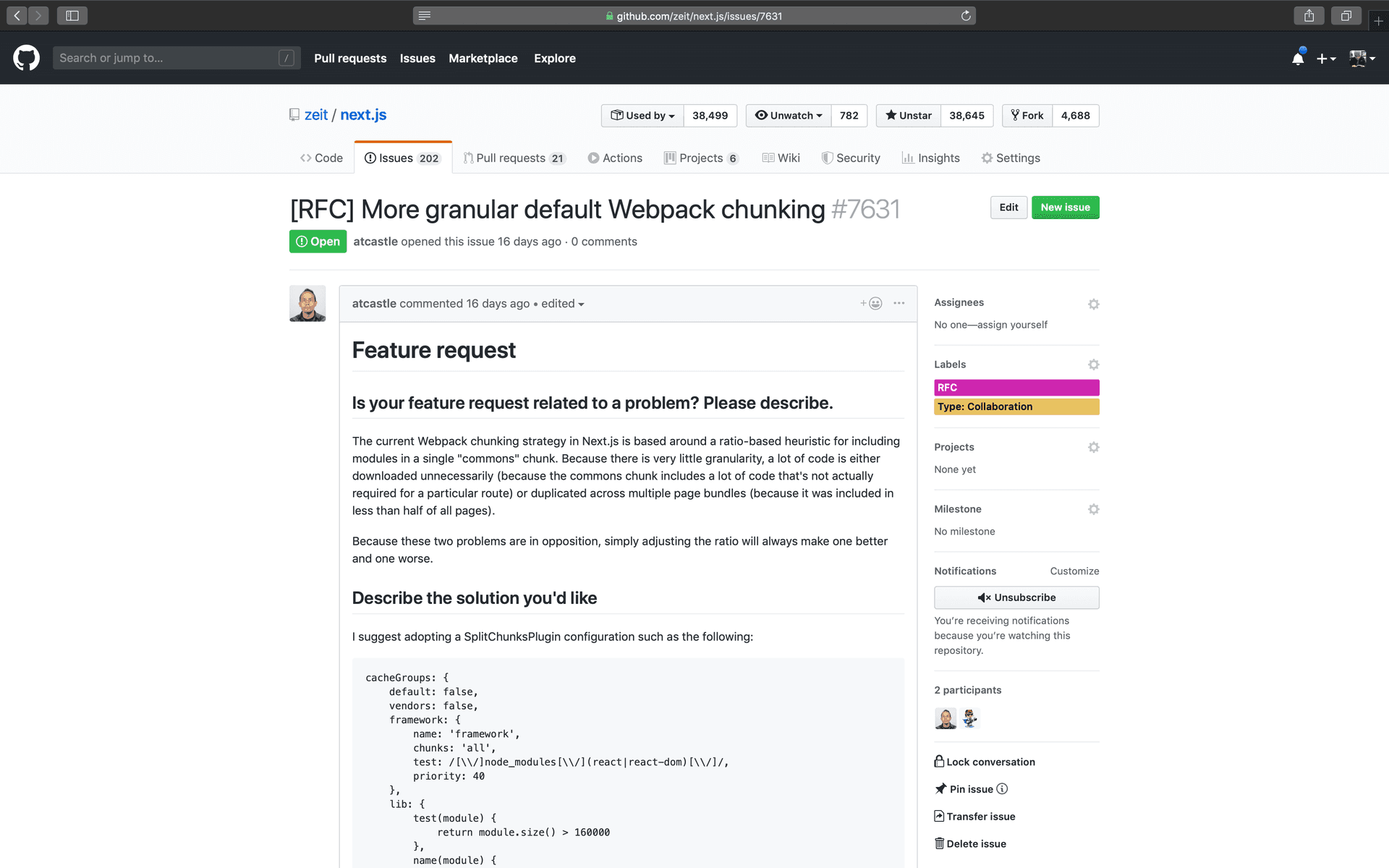Screen dimensions: 1389x868
Task: Select the Issues 202 tab
Action: click(403, 158)
